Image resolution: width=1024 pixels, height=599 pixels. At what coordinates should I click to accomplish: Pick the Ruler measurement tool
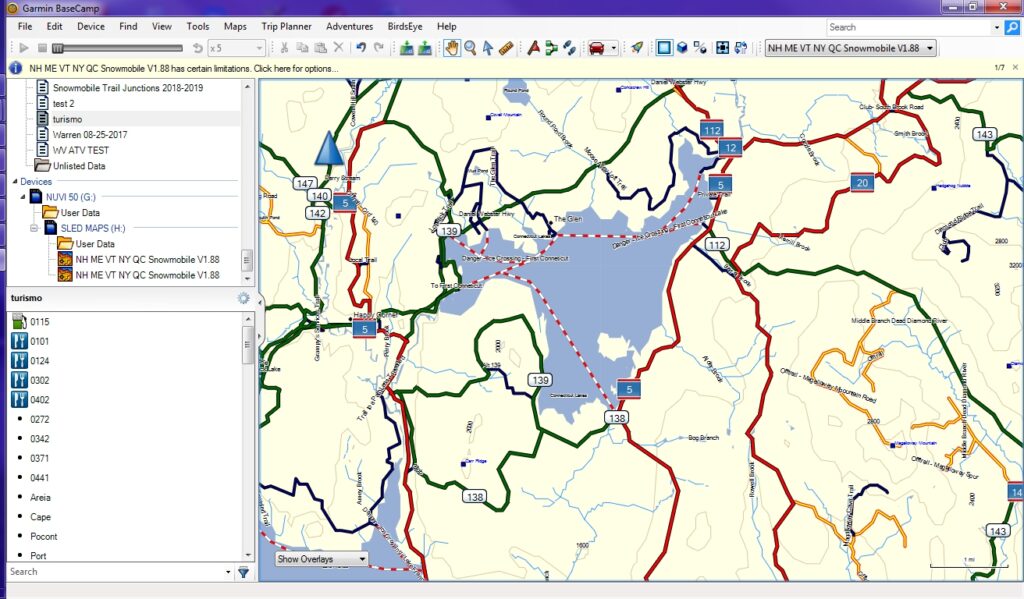coord(505,47)
